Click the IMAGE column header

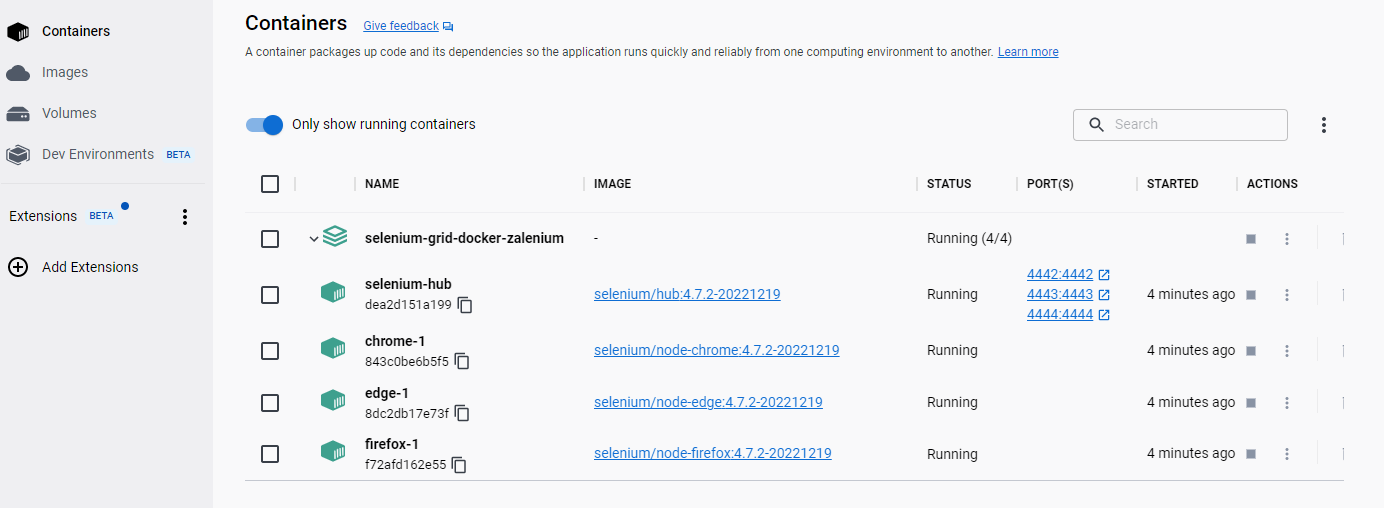(x=612, y=184)
